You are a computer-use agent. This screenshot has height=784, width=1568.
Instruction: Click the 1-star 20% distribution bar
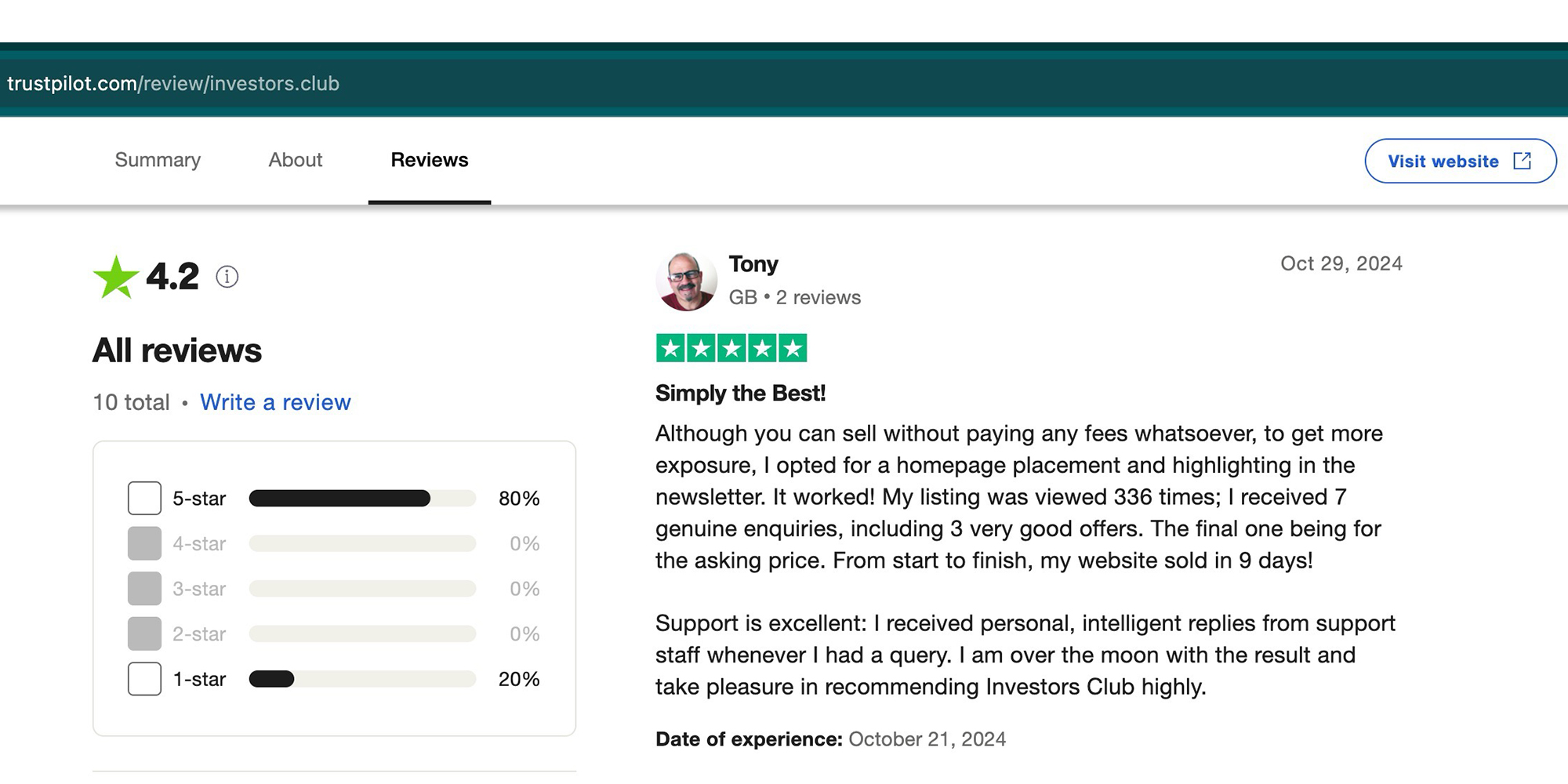tap(362, 679)
